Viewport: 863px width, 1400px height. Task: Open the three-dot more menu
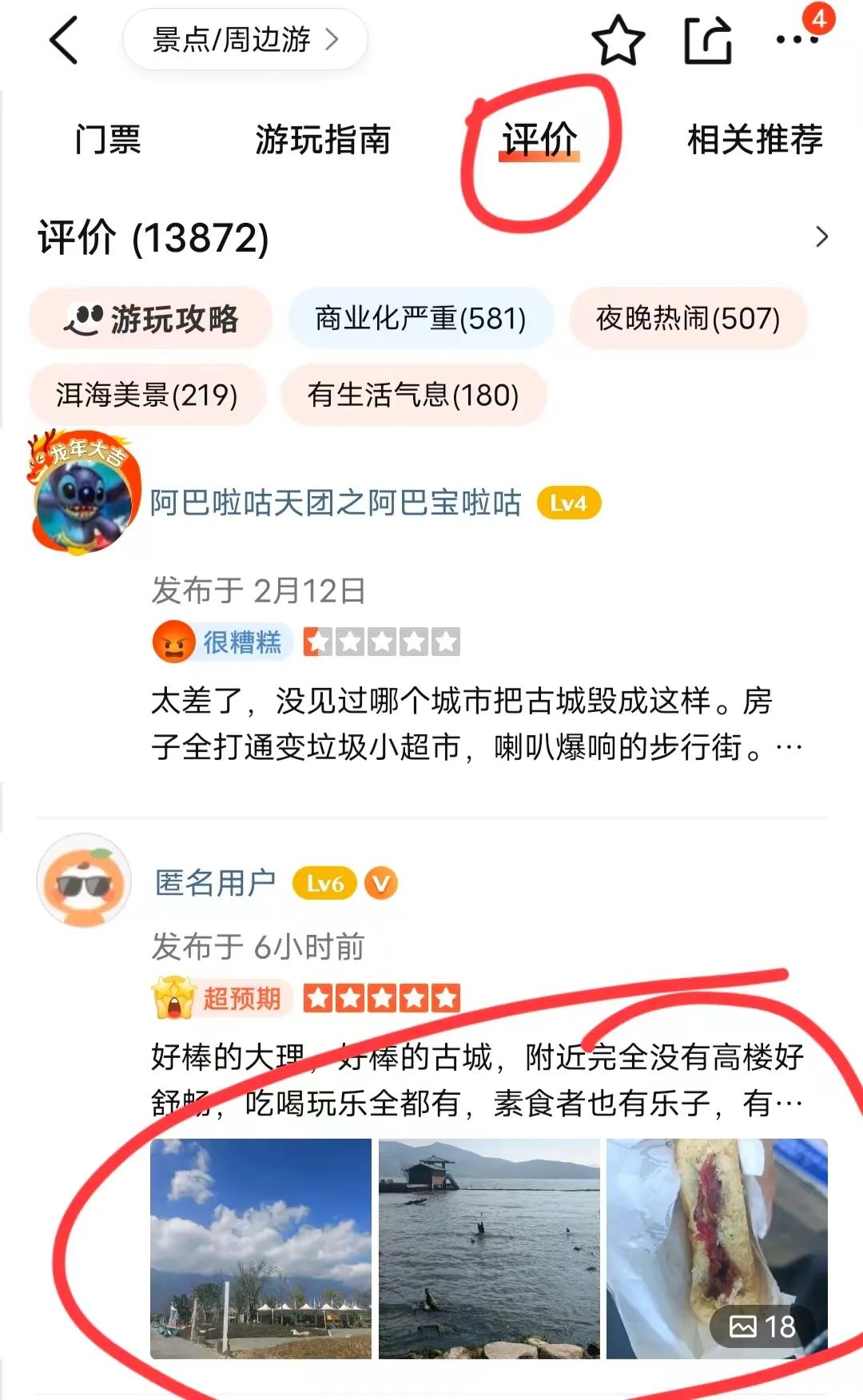(797, 38)
